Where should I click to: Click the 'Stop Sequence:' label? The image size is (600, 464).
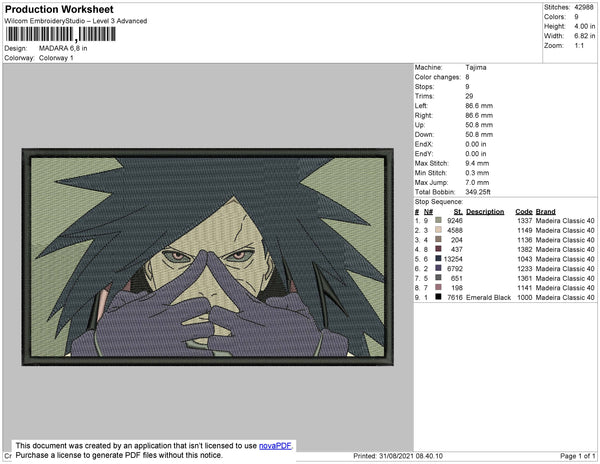(x=439, y=202)
